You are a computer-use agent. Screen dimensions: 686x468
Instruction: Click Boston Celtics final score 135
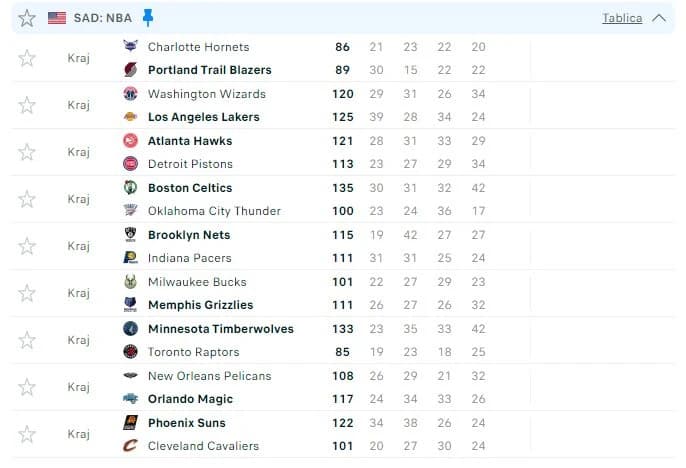point(343,188)
